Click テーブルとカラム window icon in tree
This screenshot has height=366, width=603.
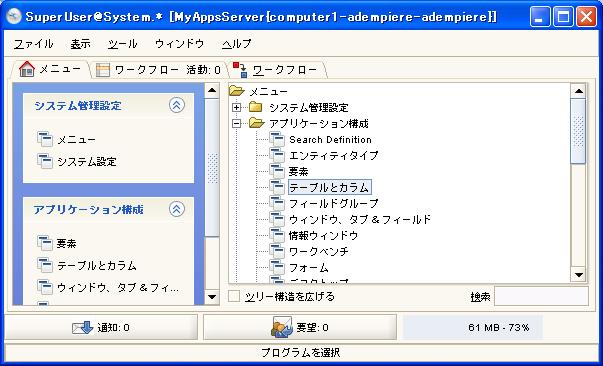point(277,187)
